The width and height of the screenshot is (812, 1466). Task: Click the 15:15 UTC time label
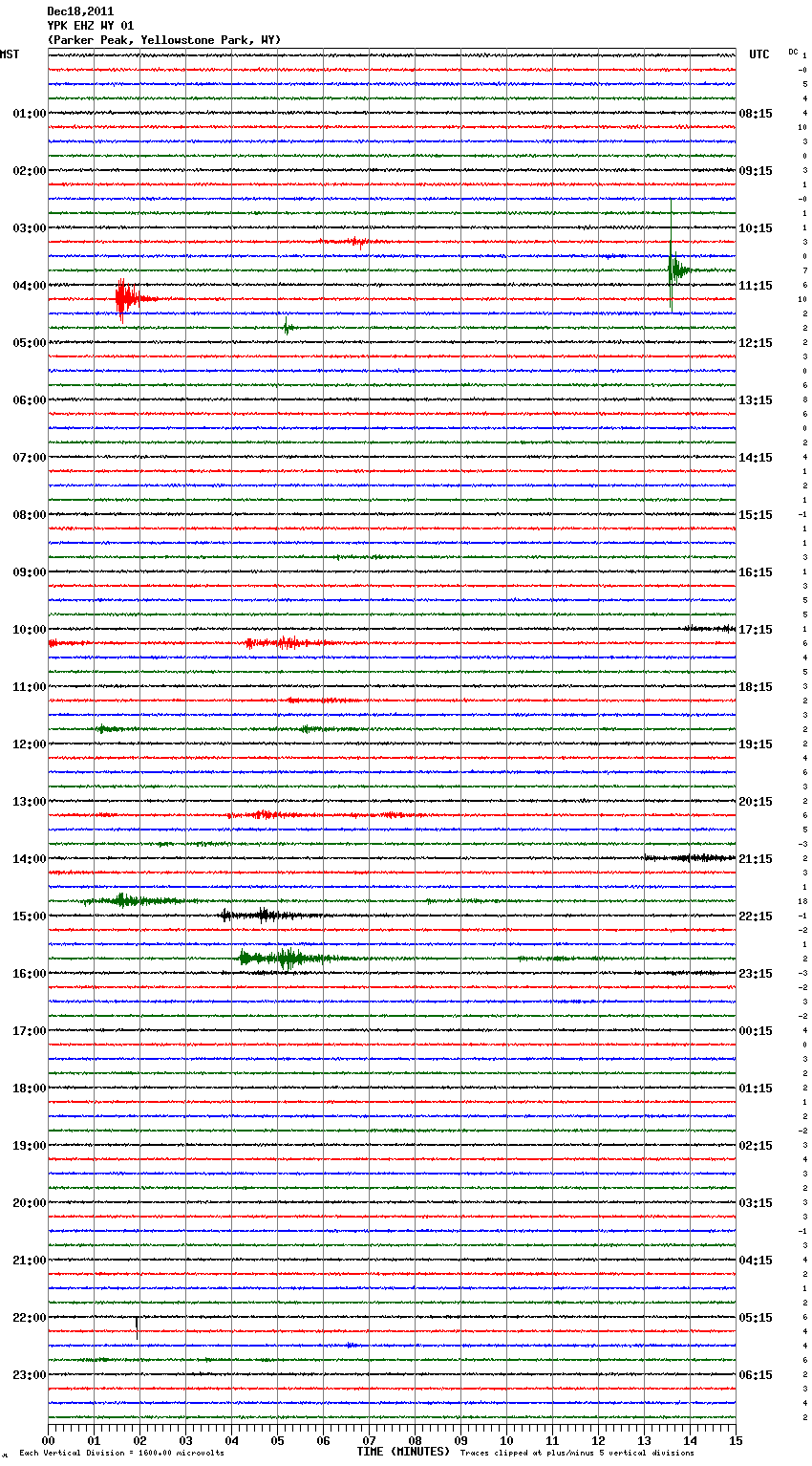(x=756, y=515)
